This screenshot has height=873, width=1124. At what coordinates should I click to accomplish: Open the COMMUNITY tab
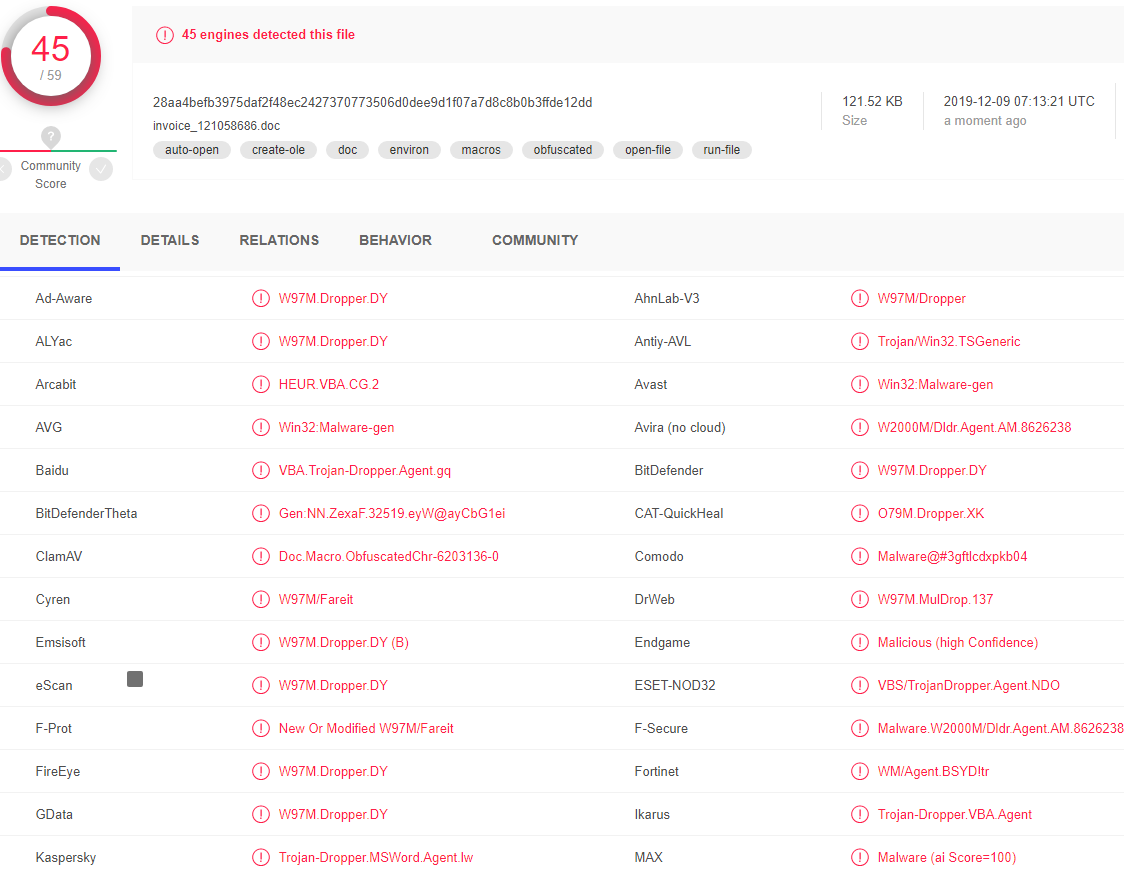535,241
